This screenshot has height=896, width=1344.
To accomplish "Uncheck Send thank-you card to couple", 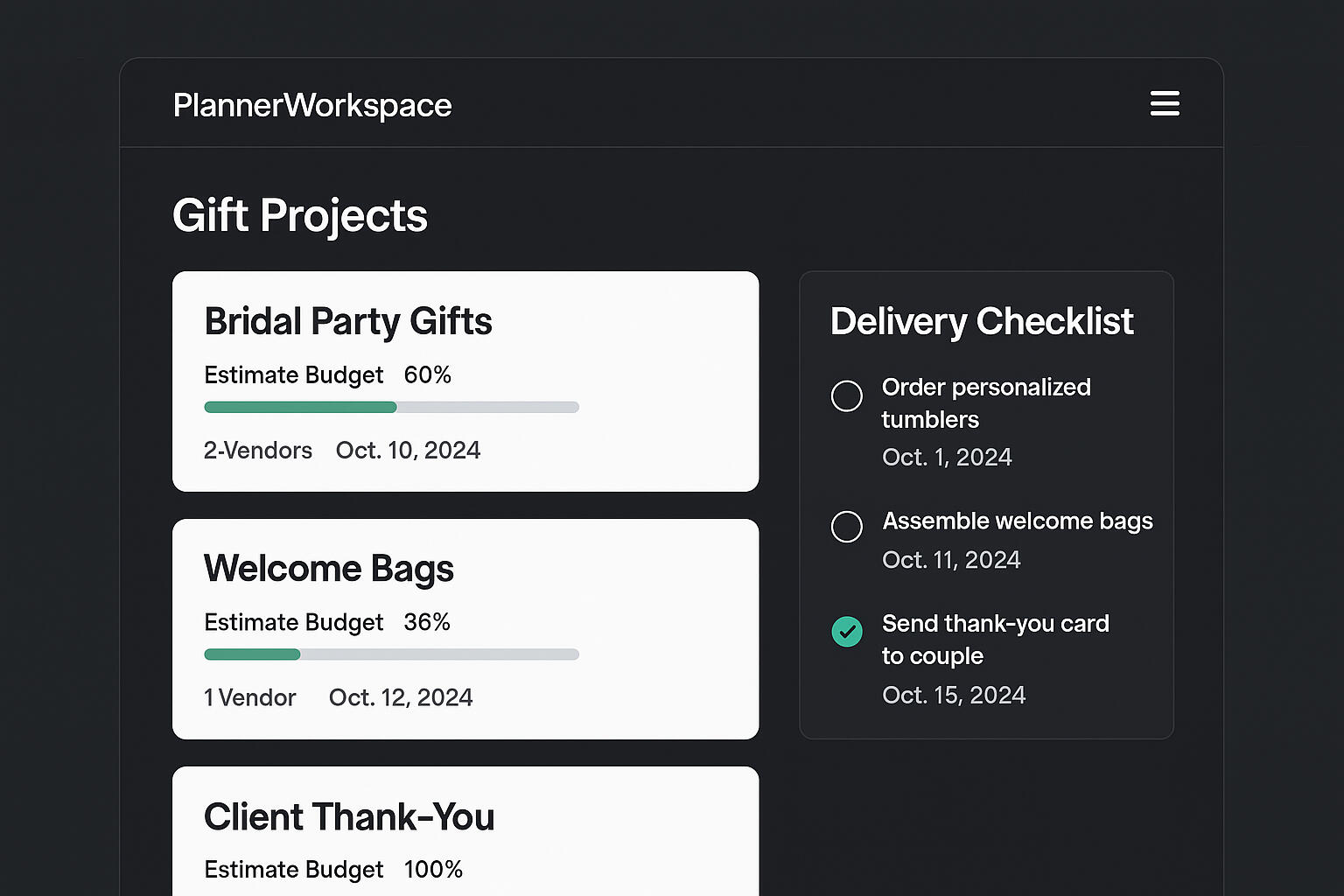I will pos(846,631).
